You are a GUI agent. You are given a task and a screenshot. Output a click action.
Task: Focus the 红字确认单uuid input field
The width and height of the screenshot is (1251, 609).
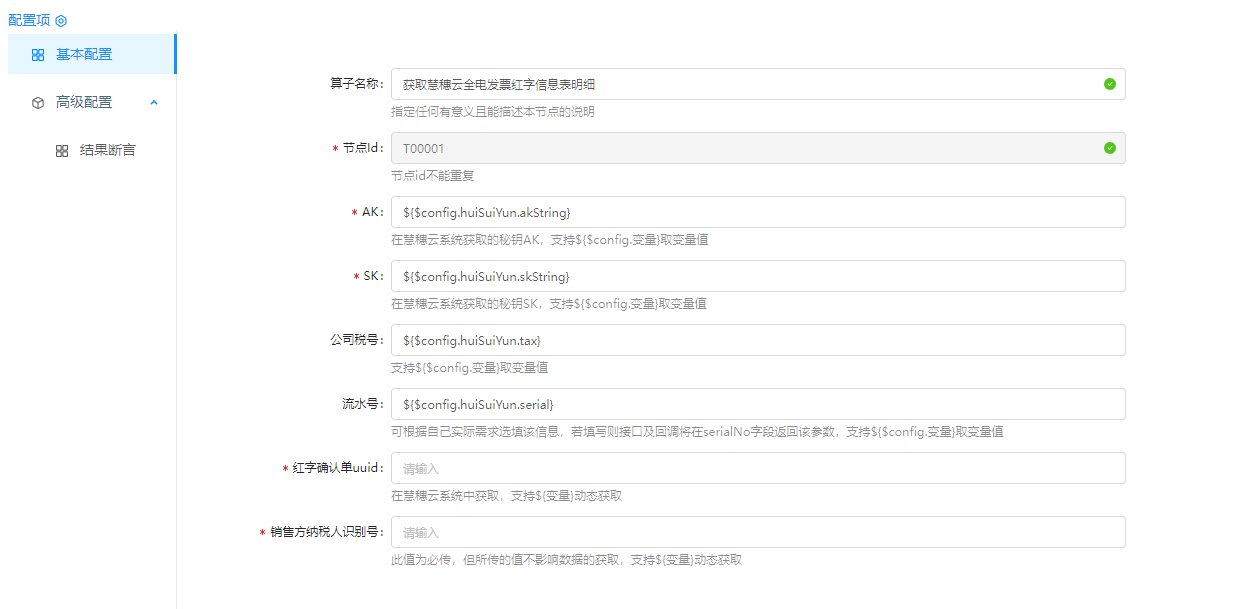point(758,468)
